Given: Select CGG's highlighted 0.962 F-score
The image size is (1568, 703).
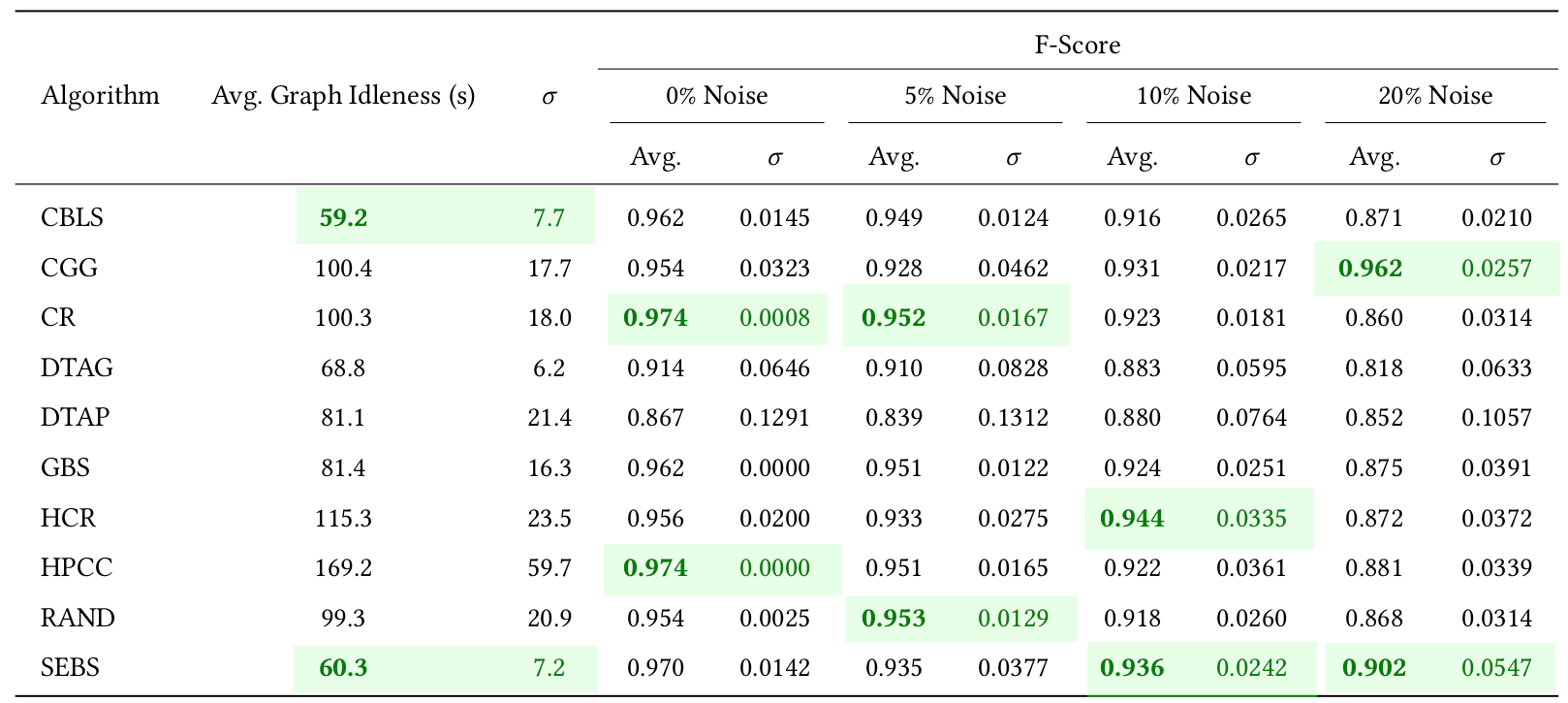Looking at the screenshot, I should pos(1369,268).
